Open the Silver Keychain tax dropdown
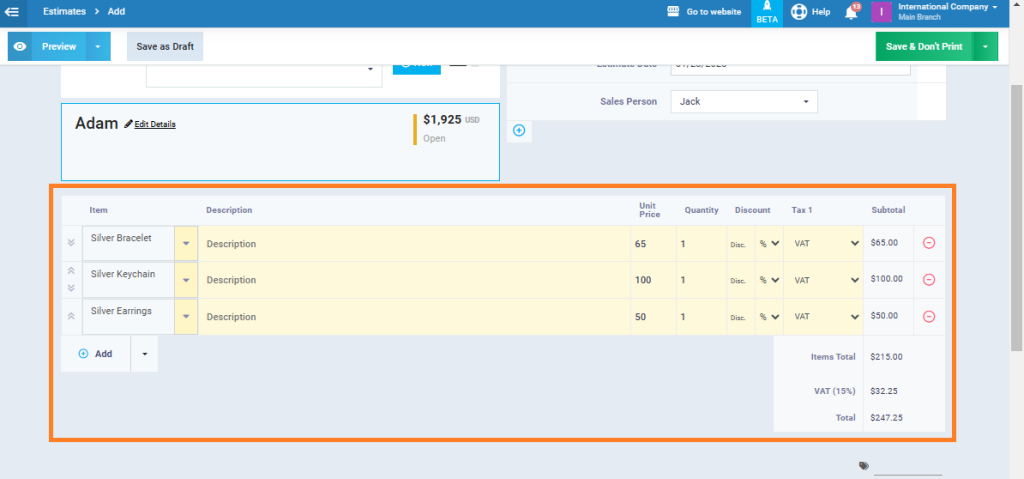The height and width of the screenshot is (479, 1024). (825, 280)
